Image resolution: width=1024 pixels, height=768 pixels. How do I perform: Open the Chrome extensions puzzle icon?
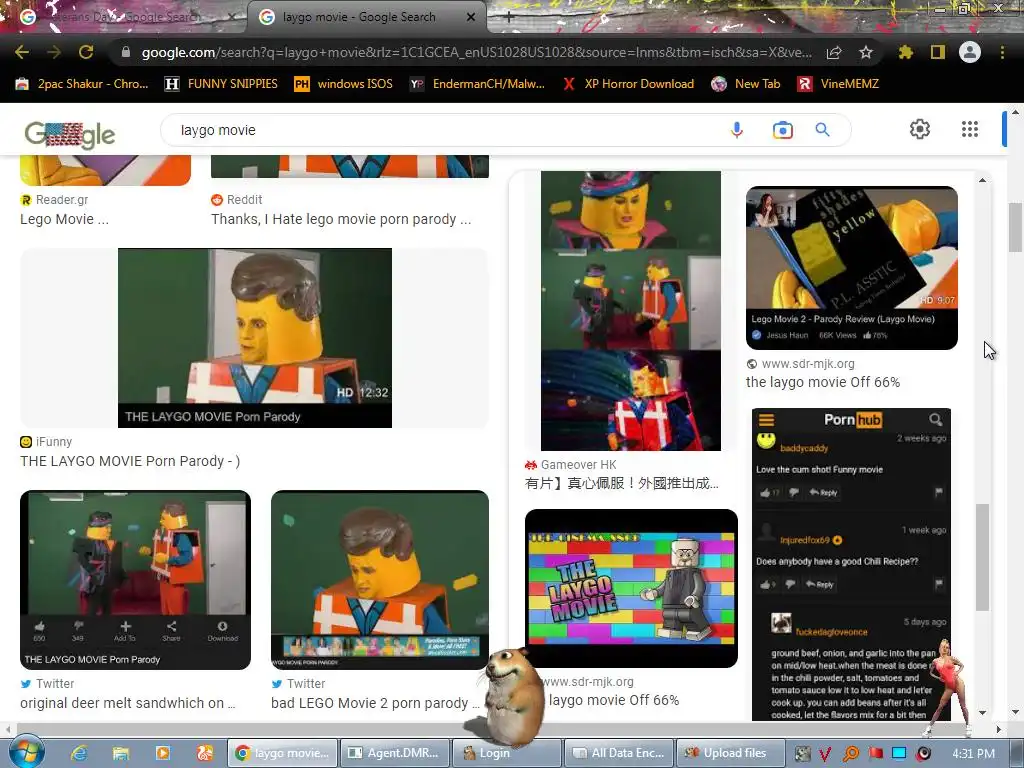pyautogui.click(x=905, y=52)
